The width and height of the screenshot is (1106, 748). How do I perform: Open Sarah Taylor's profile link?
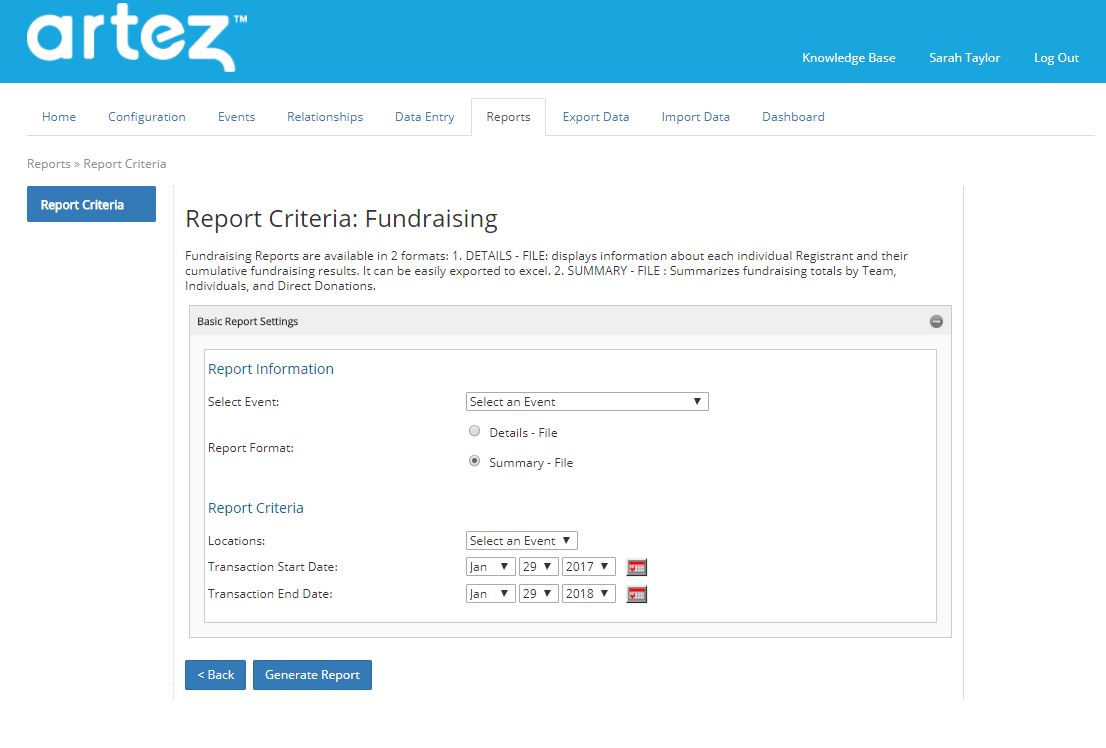pyautogui.click(x=964, y=58)
